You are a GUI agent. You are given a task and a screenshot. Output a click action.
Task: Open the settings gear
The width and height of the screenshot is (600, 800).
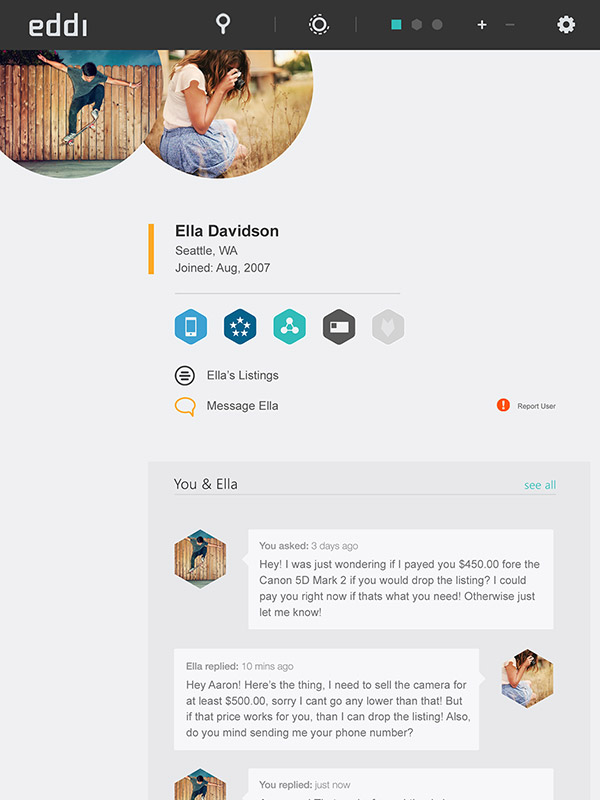566,24
